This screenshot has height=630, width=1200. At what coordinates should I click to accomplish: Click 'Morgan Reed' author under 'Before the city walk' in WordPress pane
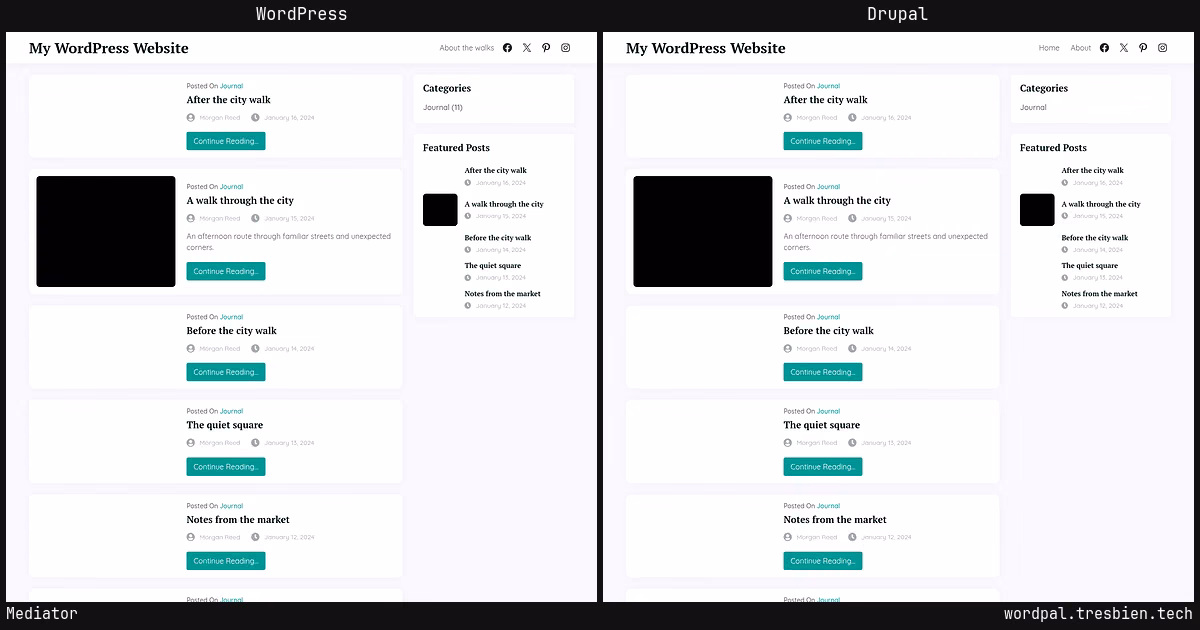point(220,349)
